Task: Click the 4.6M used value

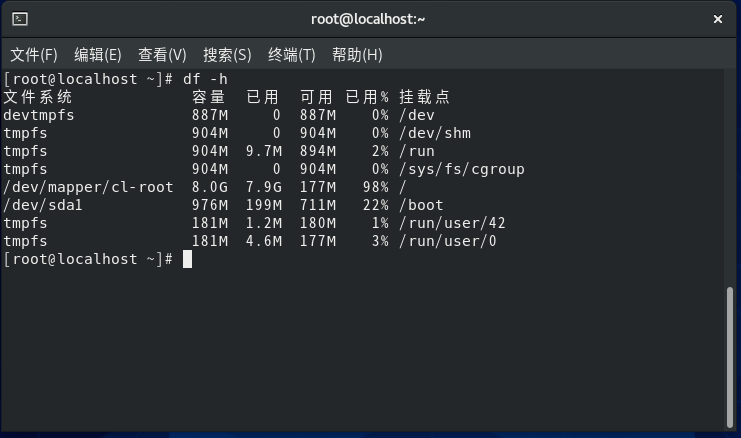Action: tap(264, 241)
